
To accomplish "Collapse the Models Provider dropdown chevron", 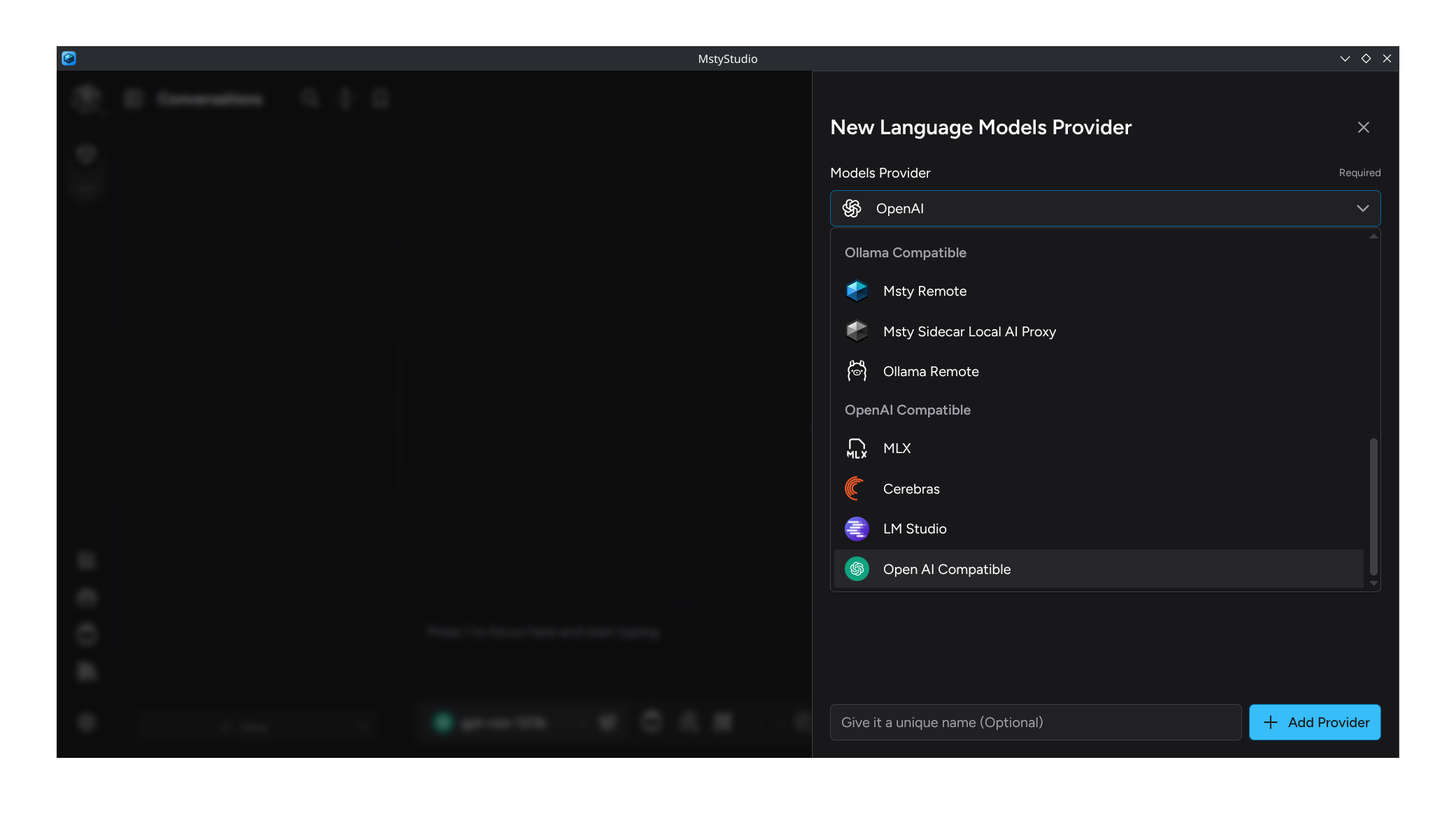I will 1362,208.
